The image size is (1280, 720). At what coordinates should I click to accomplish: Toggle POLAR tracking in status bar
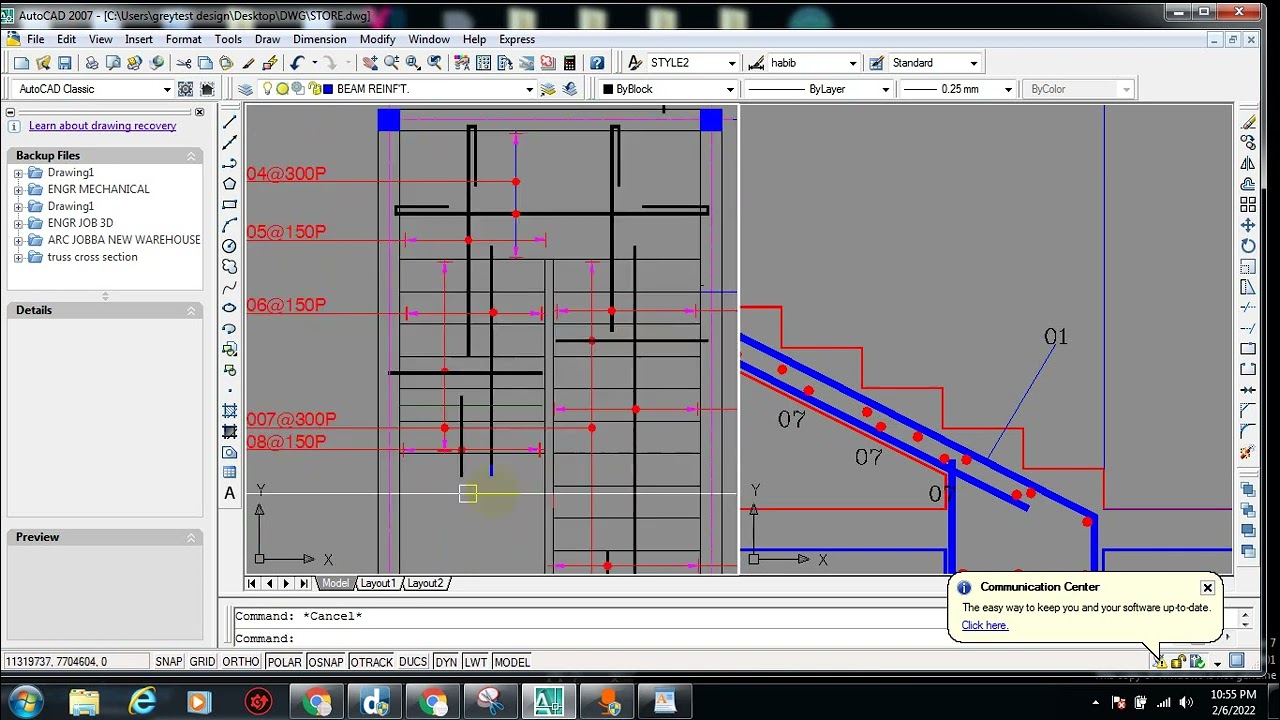click(284, 662)
